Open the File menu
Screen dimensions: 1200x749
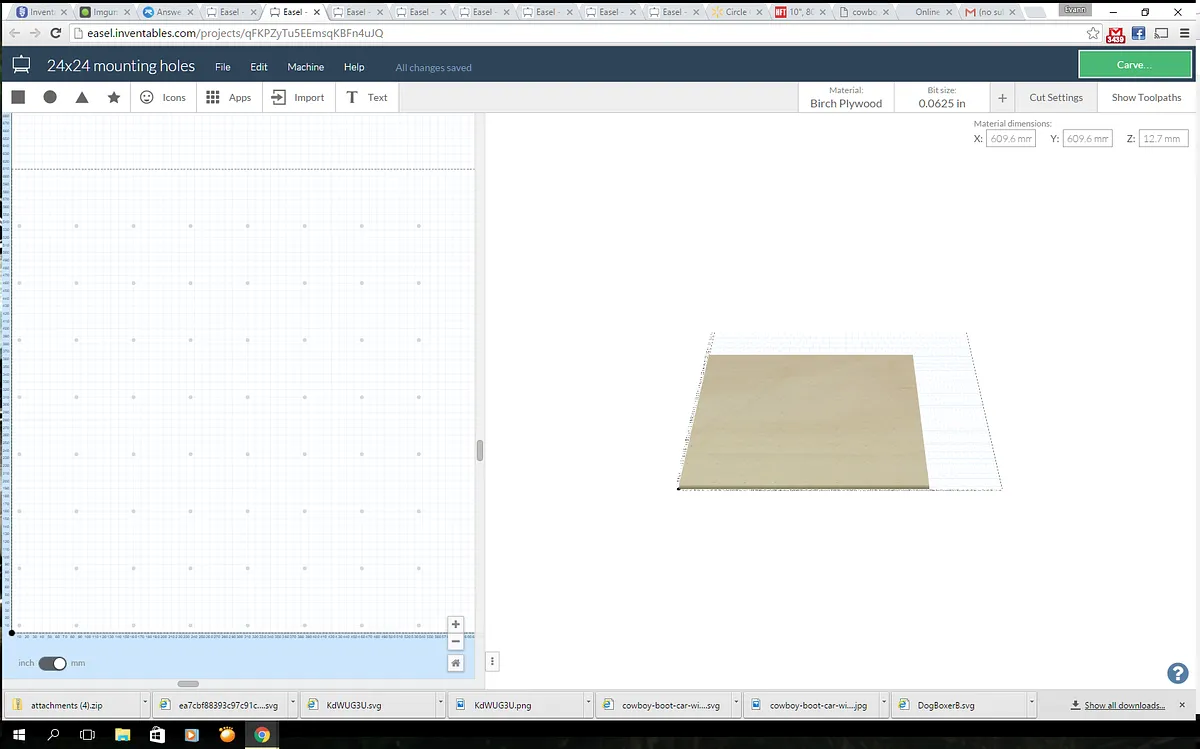click(x=222, y=67)
